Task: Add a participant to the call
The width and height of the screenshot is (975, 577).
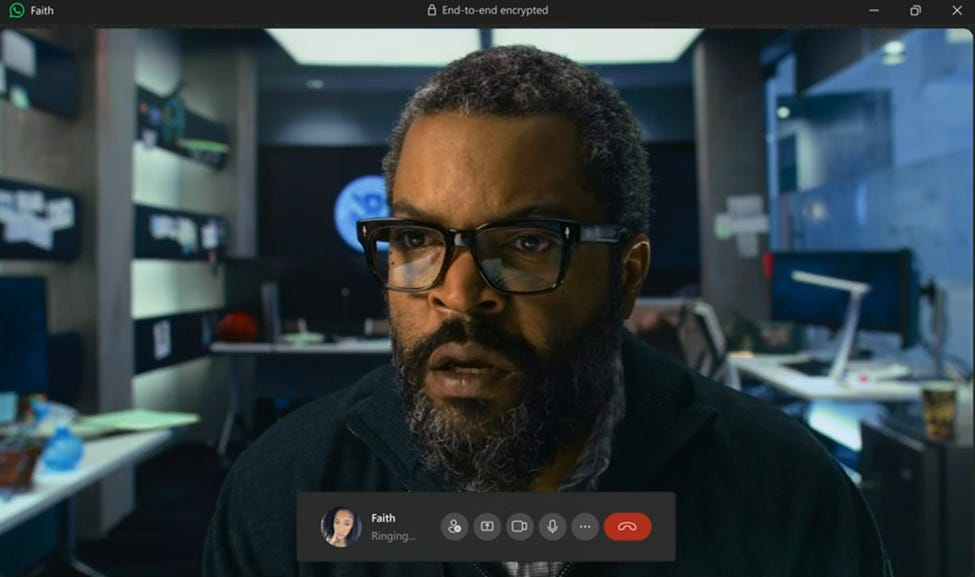Action: [455, 527]
